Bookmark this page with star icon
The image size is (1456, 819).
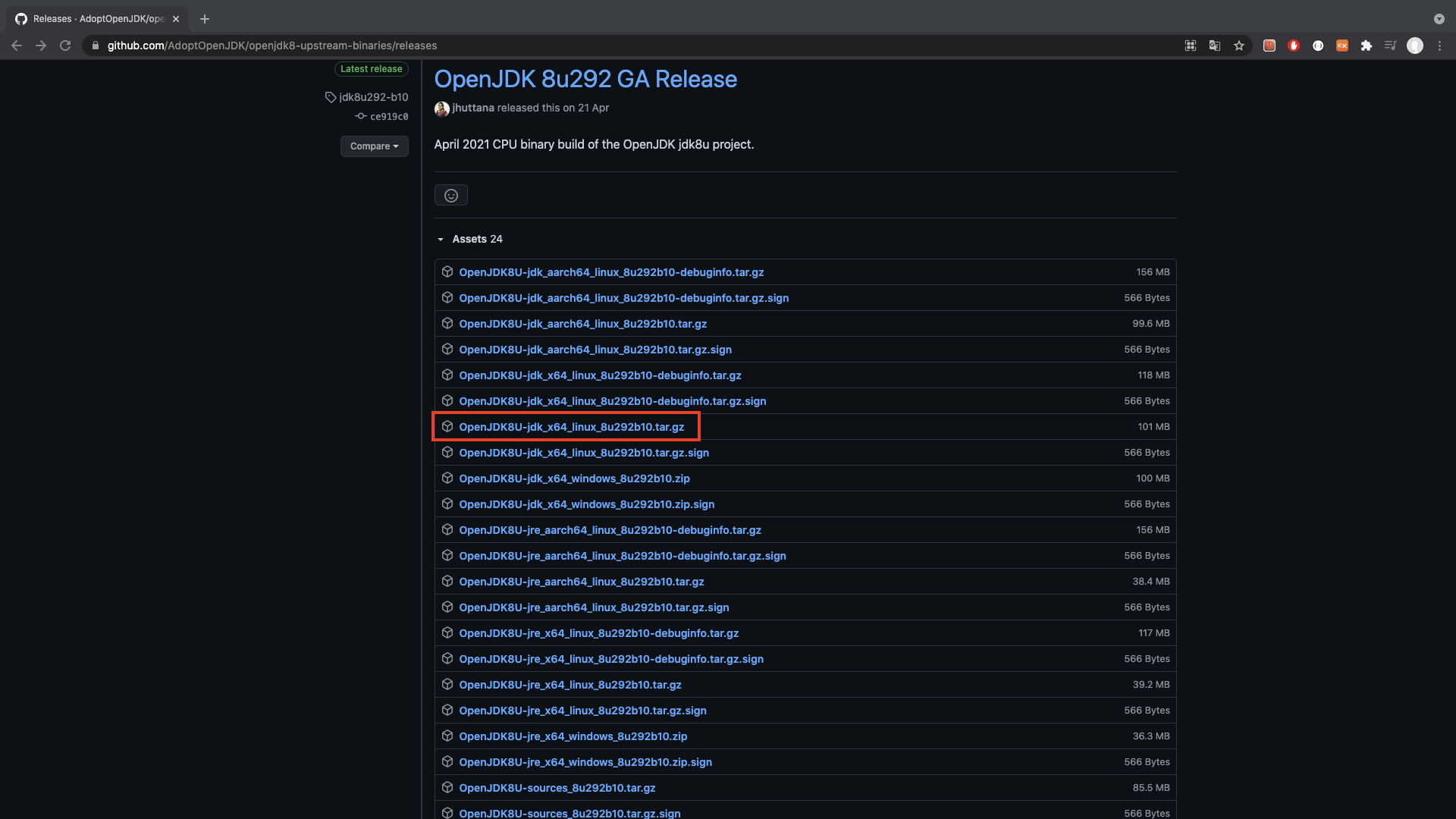[1239, 45]
